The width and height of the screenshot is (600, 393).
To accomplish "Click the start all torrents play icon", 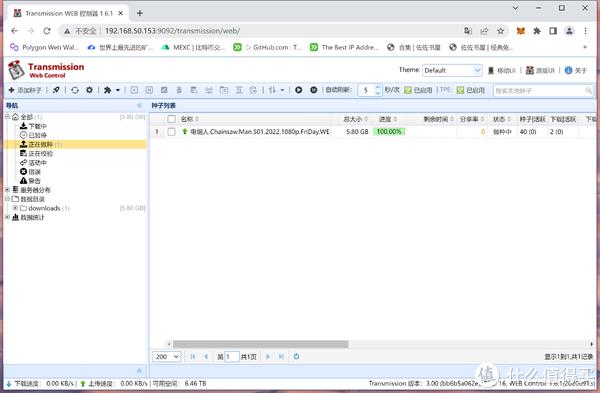I will 298,90.
